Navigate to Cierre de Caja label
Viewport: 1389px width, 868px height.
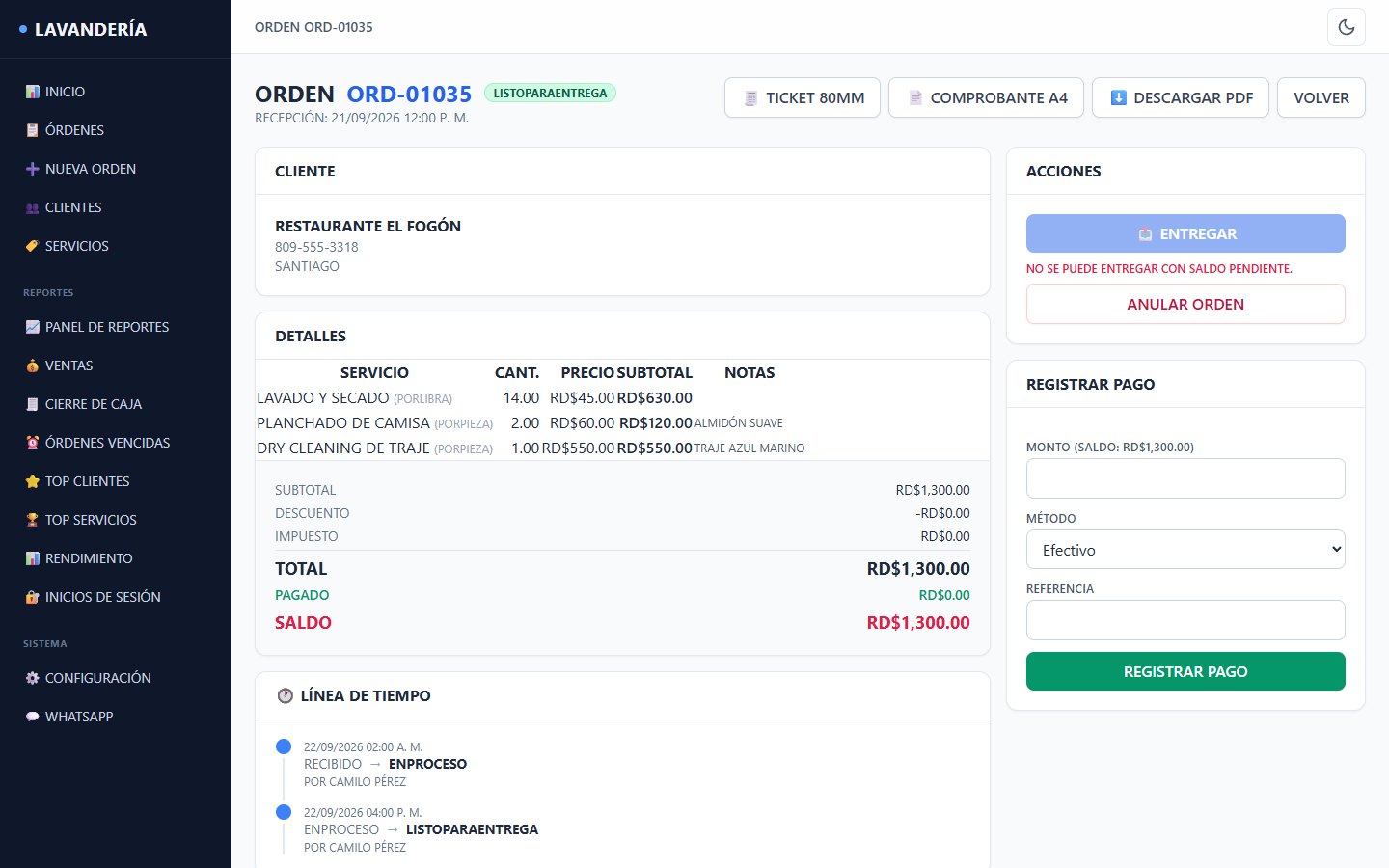(94, 404)
